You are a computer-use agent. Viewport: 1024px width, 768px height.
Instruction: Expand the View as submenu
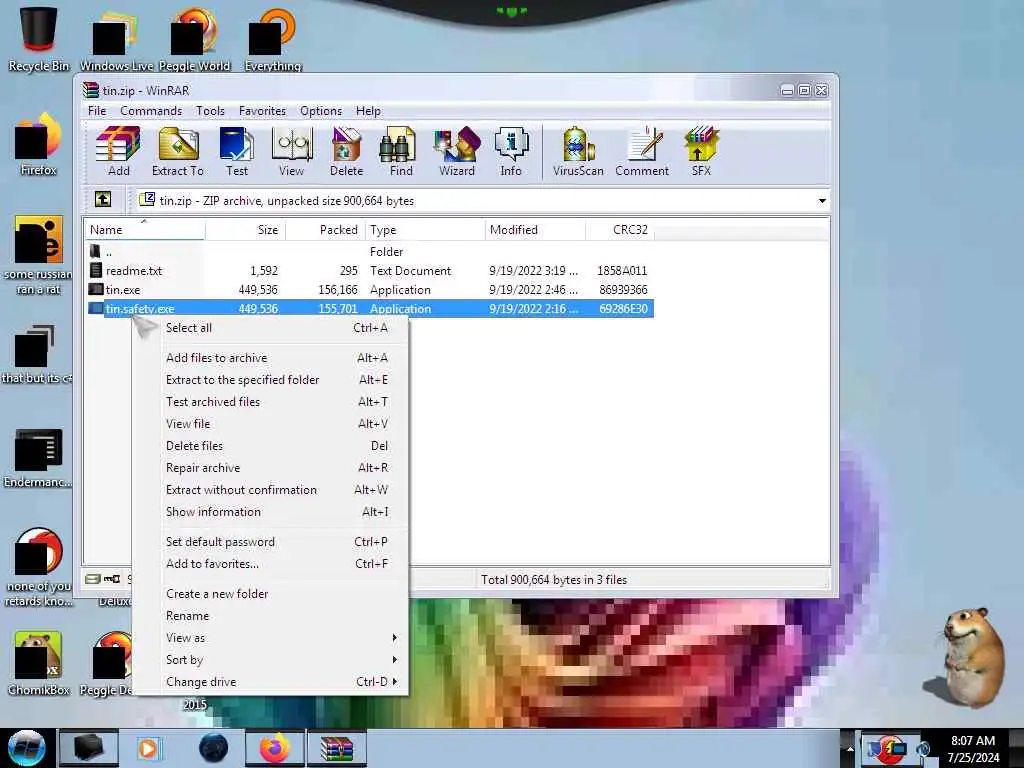pyautogui.click(x=394, y=637)
